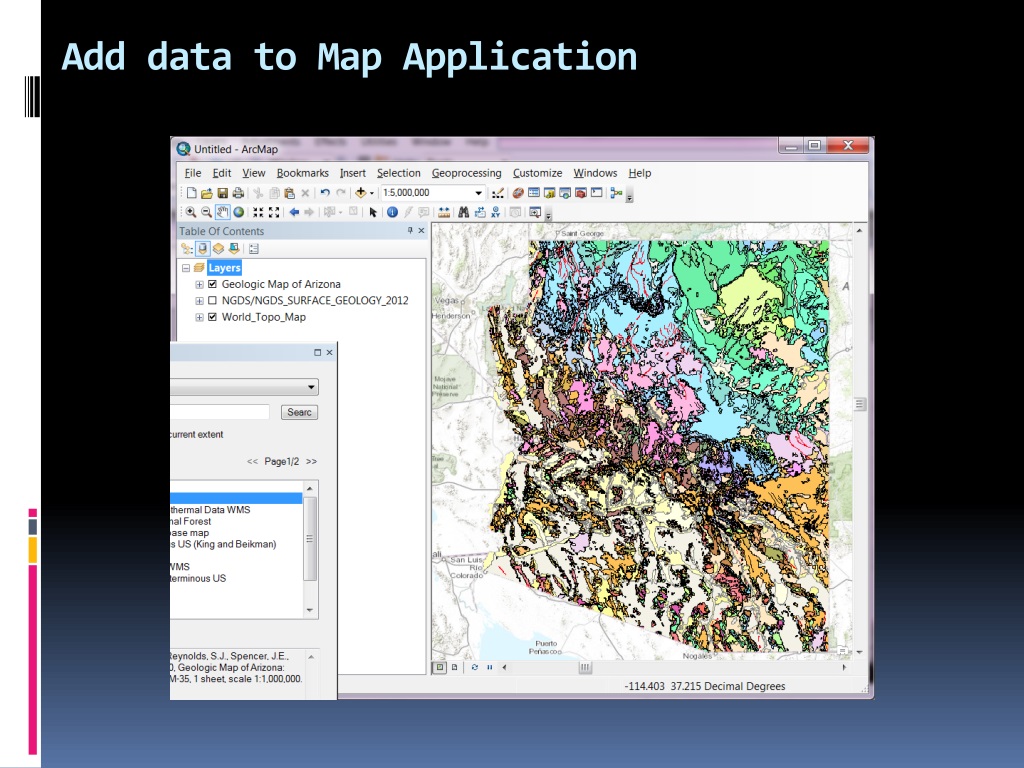Open the search panel combo box
This screenshot has width=1024, height=768.
[244, 387]
